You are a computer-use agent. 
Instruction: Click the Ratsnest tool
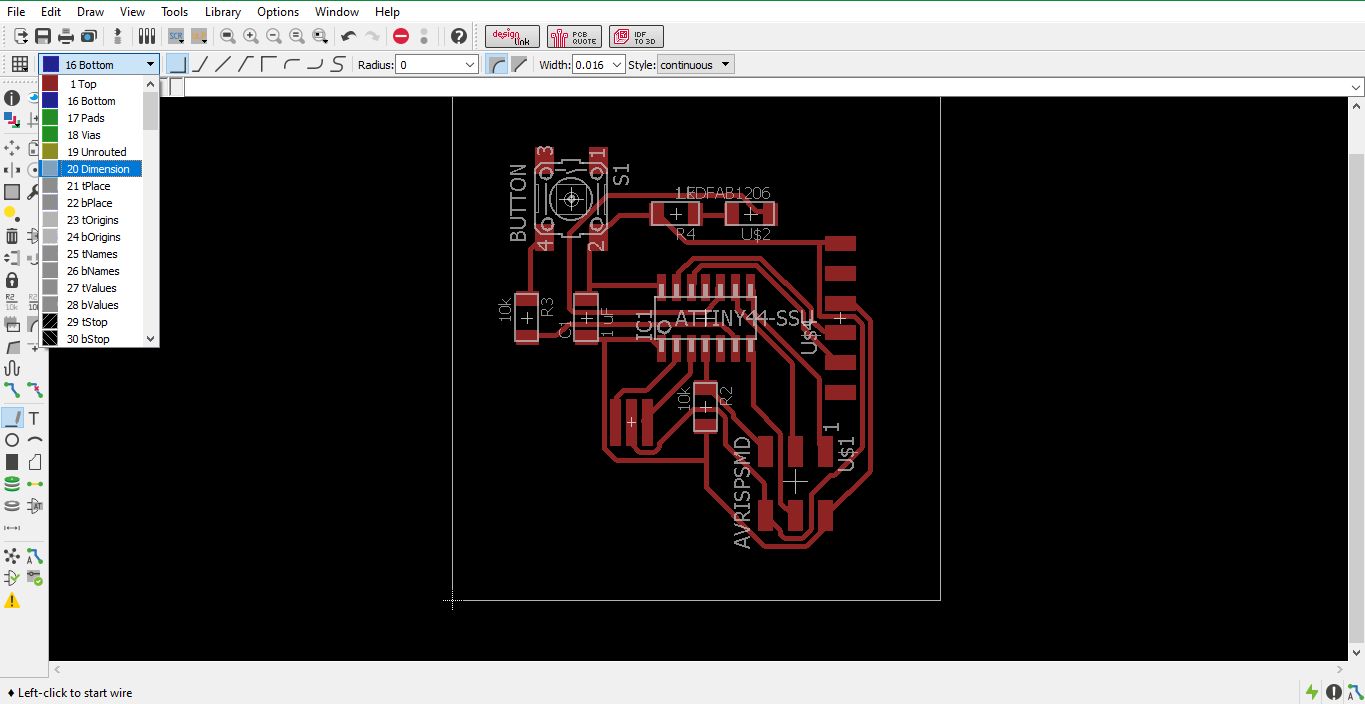pos(12,556)
